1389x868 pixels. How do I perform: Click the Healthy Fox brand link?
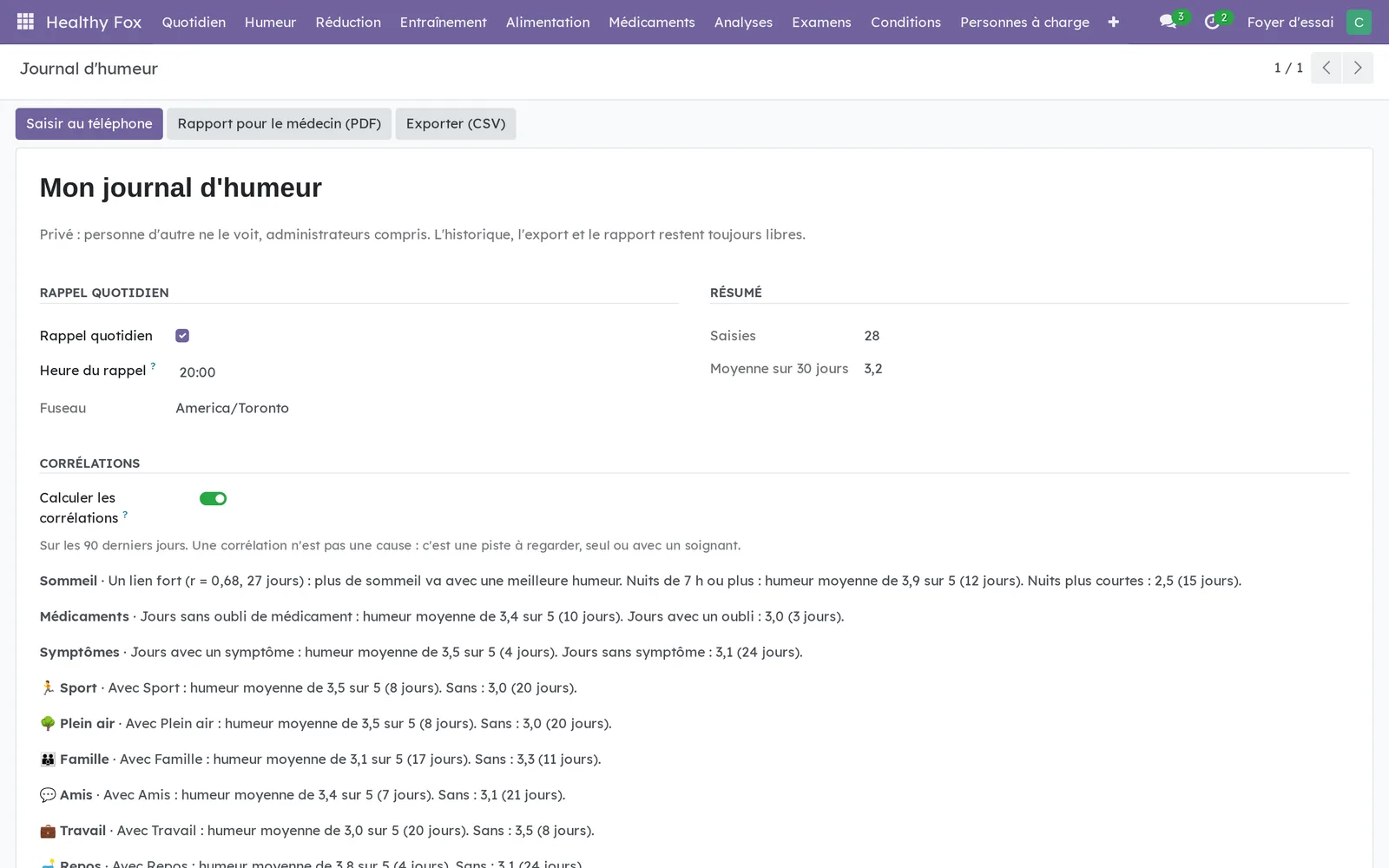click(94, 22)
